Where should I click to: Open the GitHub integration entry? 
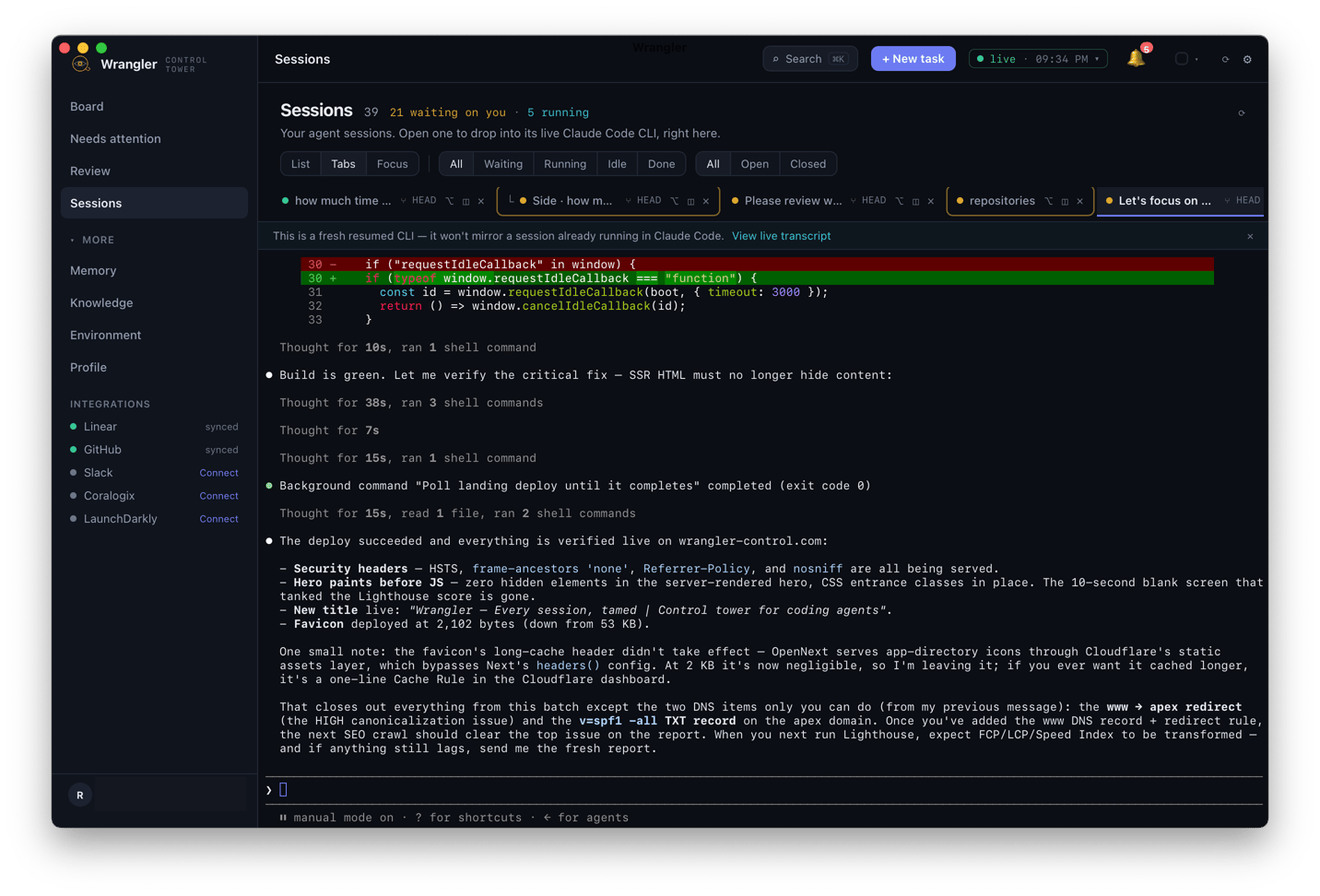click(x=154, y=450)
